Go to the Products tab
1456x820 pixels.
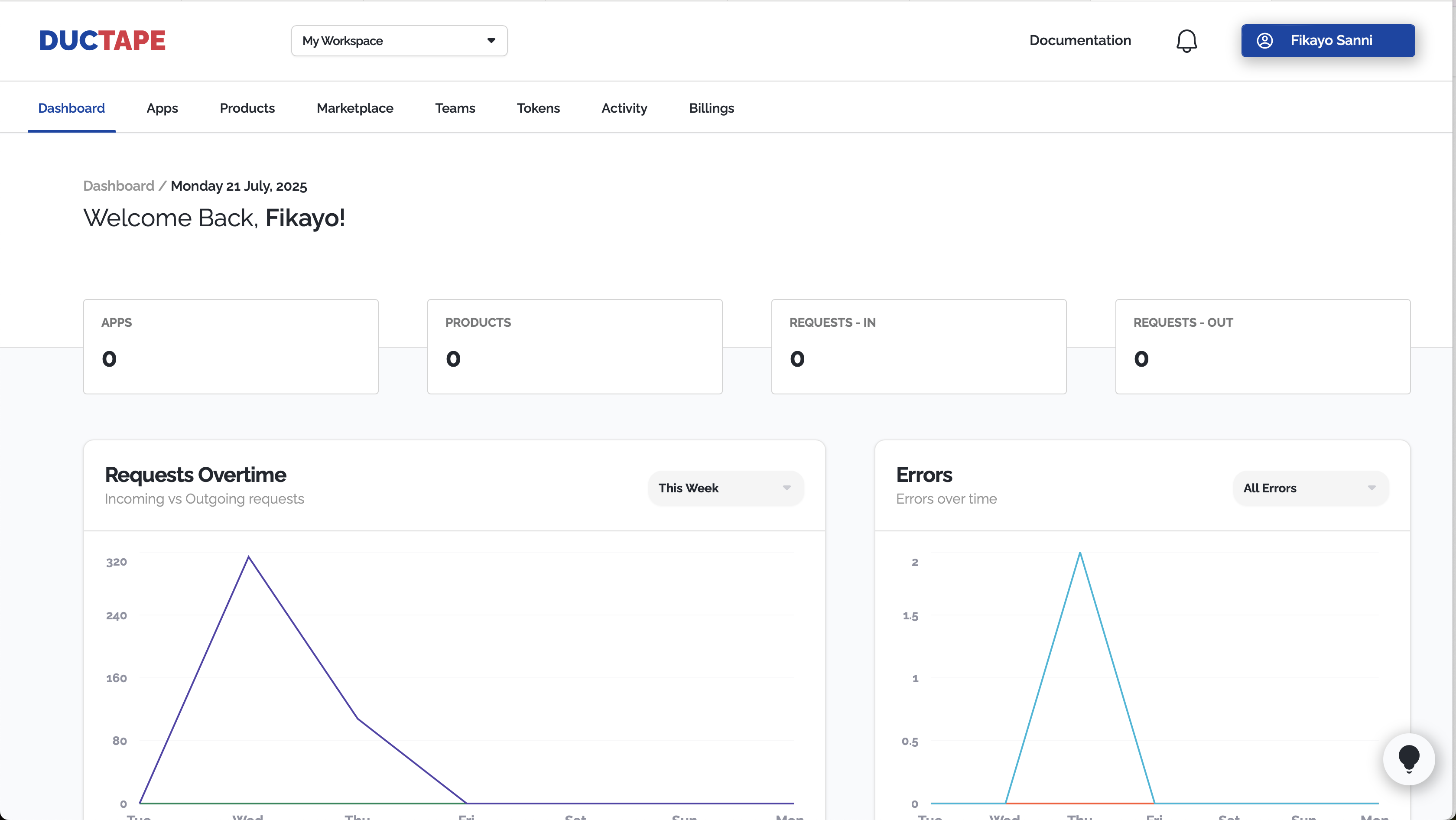(247, 108)
